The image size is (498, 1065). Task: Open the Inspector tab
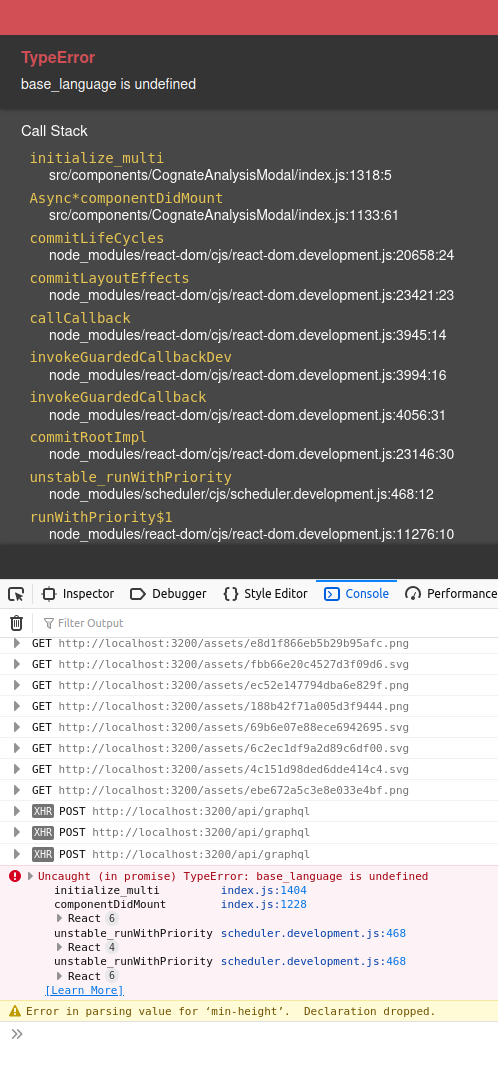(x=77, y=594)
